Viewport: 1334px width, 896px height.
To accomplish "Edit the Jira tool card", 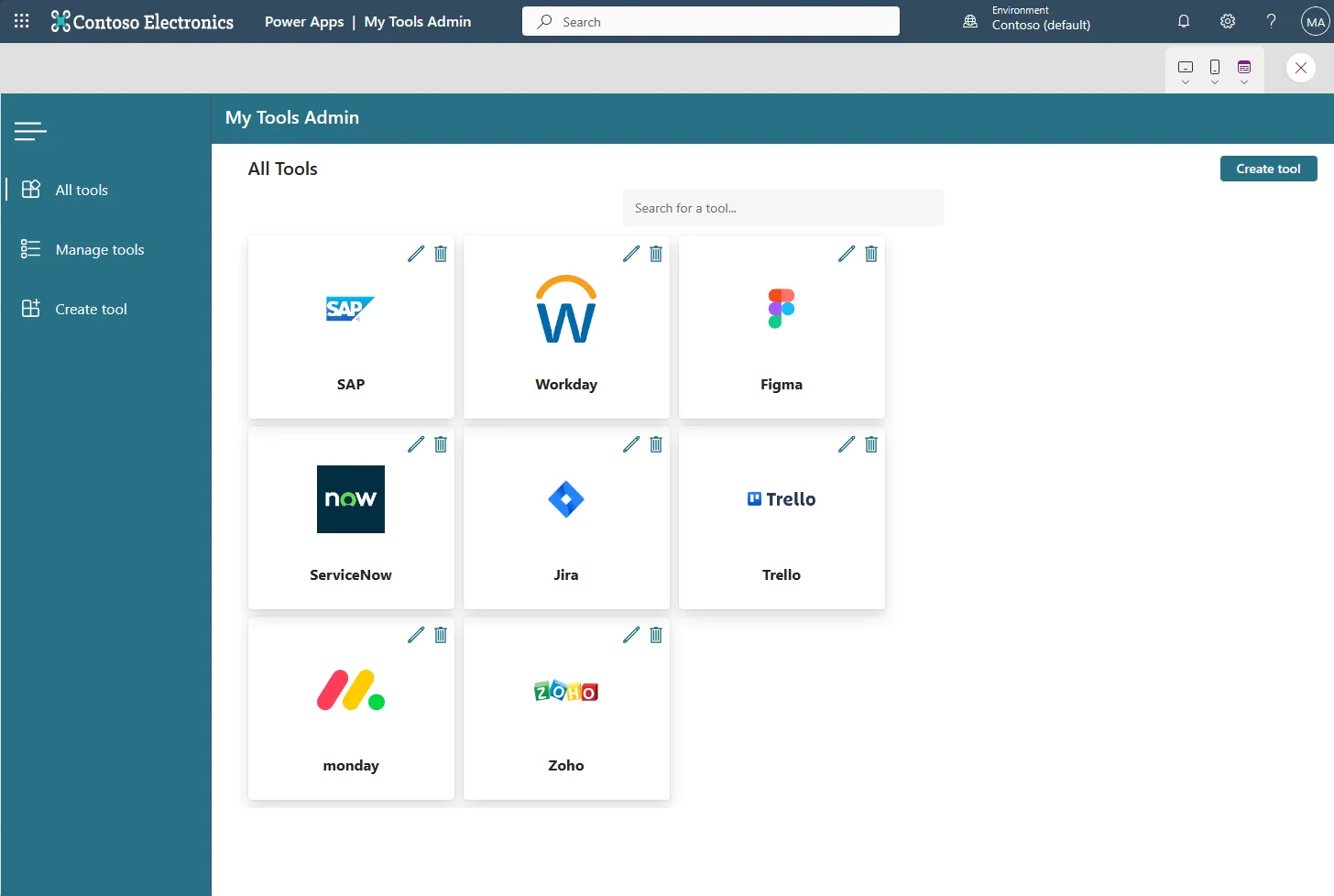I will [631, 444].
